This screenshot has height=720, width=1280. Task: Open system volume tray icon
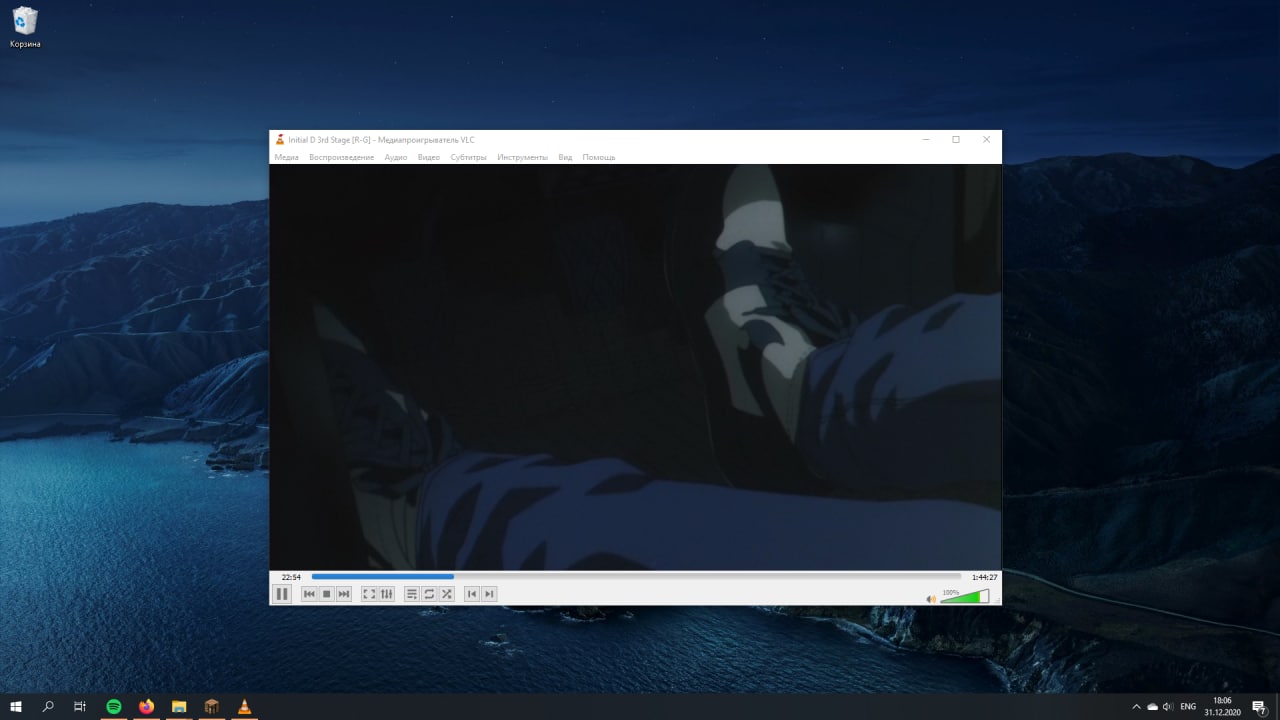coord(1168,707)
